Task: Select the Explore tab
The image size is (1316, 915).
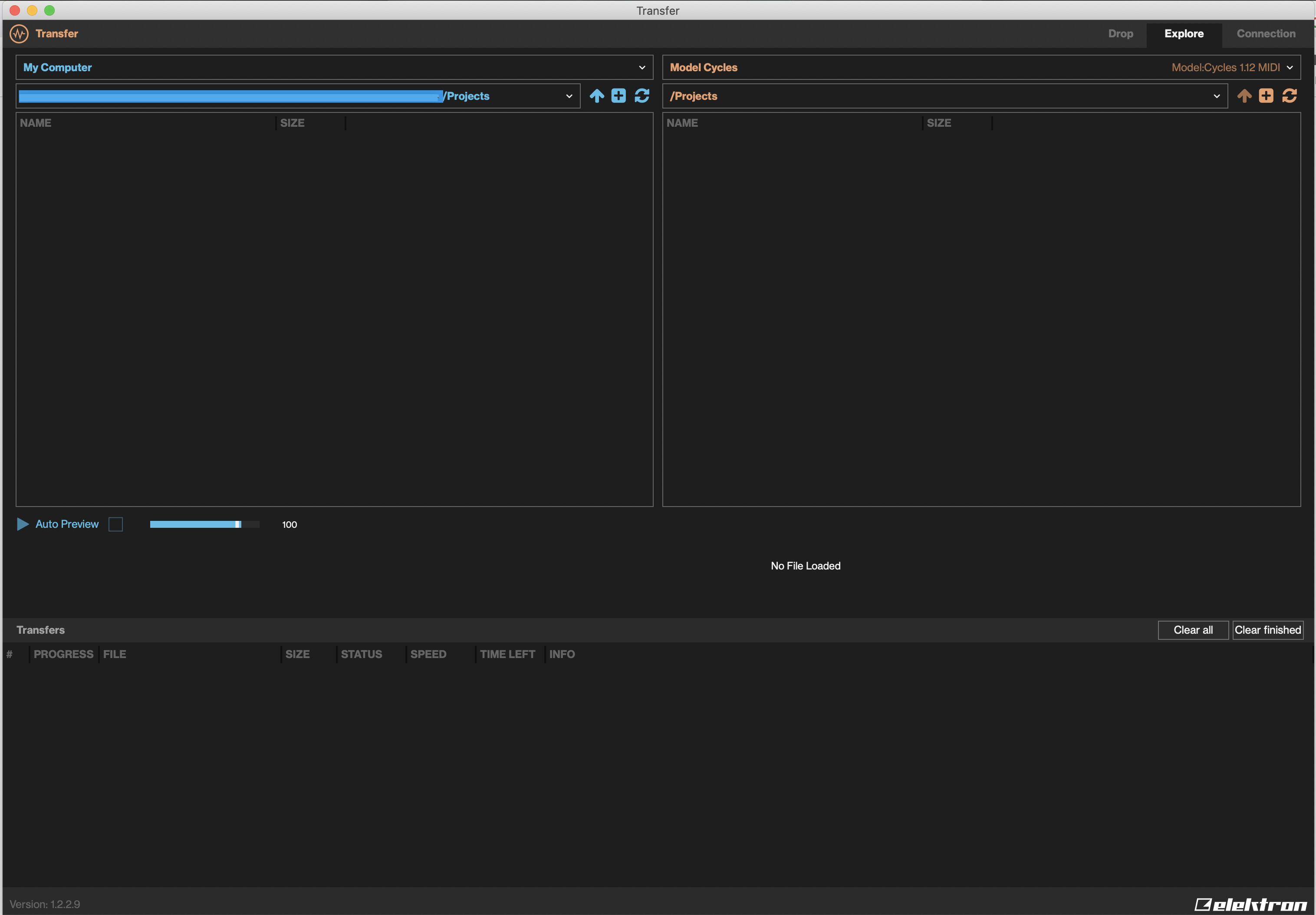Action: pyautogui.click(x=1184, y=34)
